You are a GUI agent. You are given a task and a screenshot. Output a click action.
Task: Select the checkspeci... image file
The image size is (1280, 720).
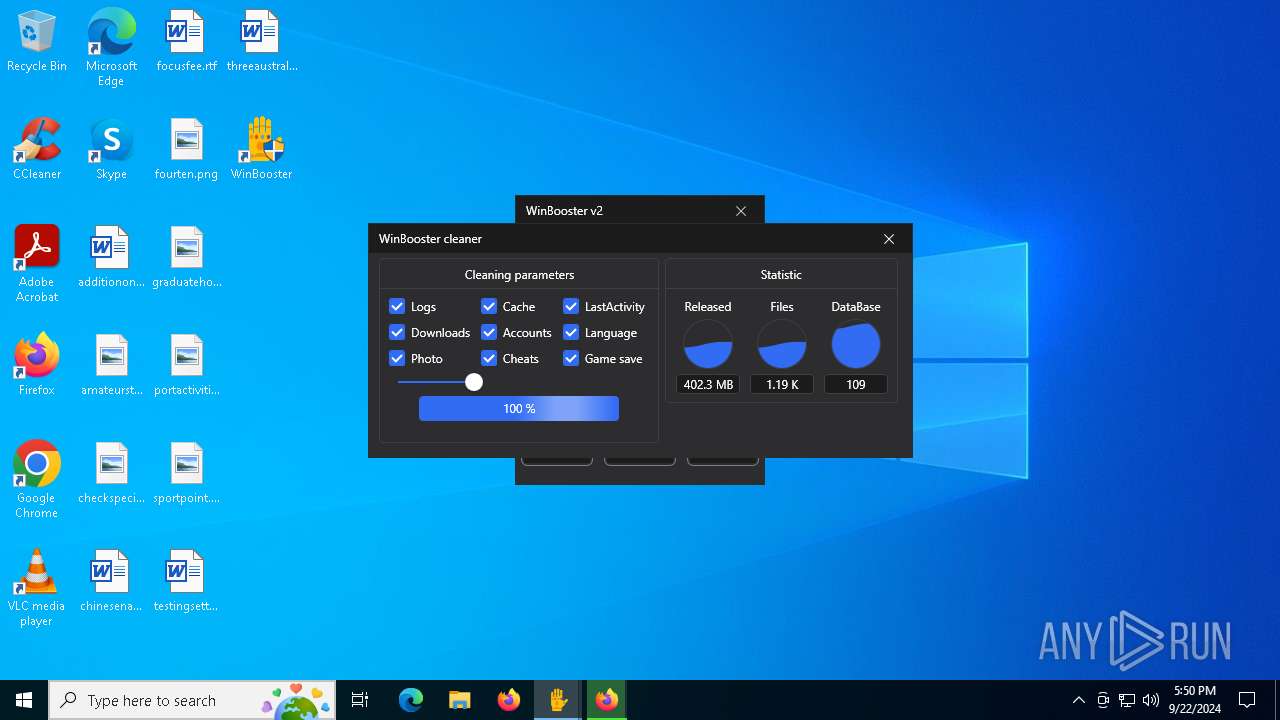point(111,474)
